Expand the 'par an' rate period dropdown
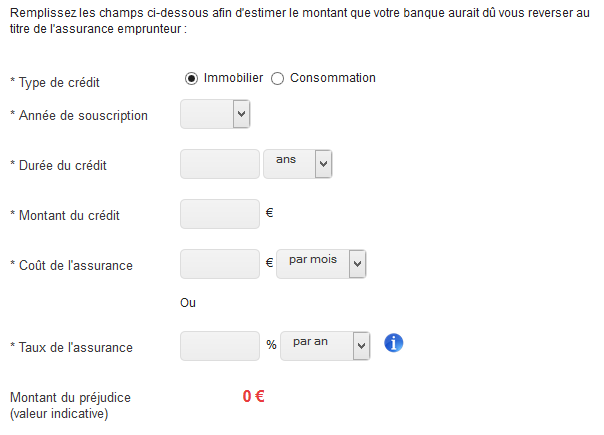This screenshot has height=435, width=604. (327, 346)
